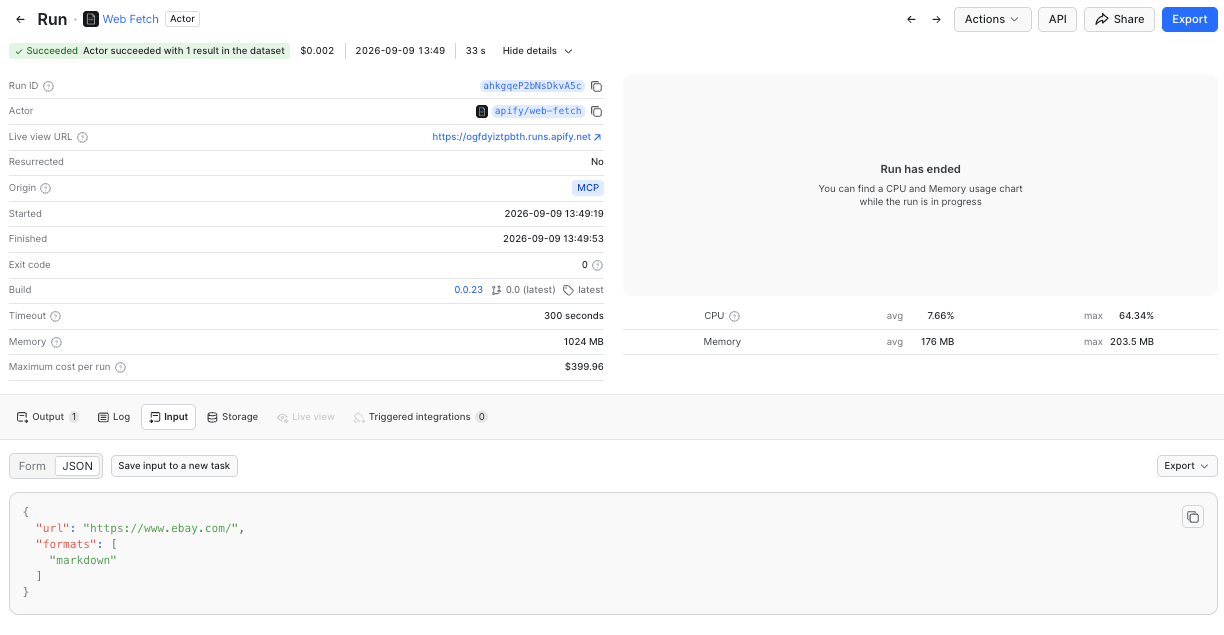
Task: Switch input view to JSON
Action: pyautogui.click(x=77, y=466)
